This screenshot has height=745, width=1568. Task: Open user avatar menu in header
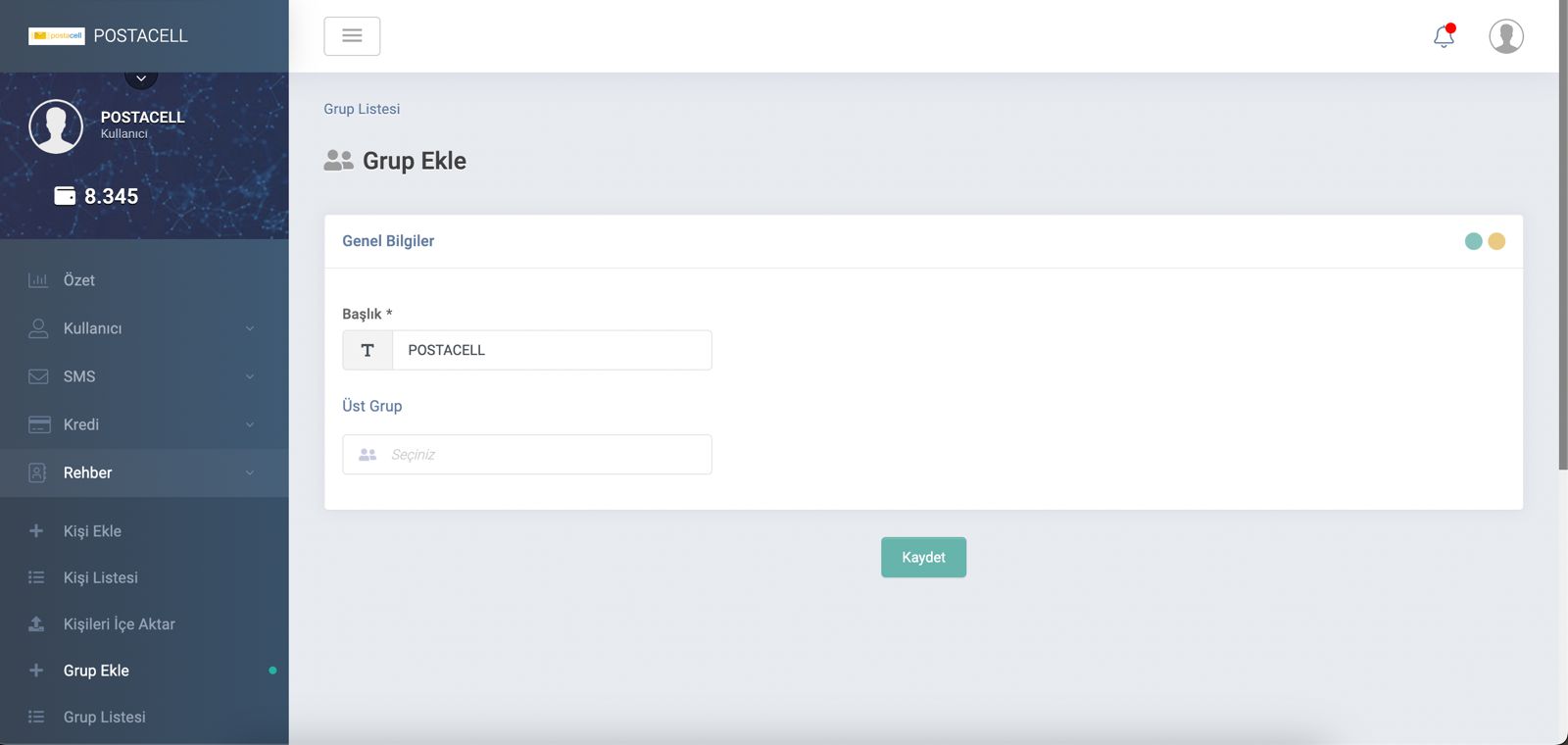1506,36
